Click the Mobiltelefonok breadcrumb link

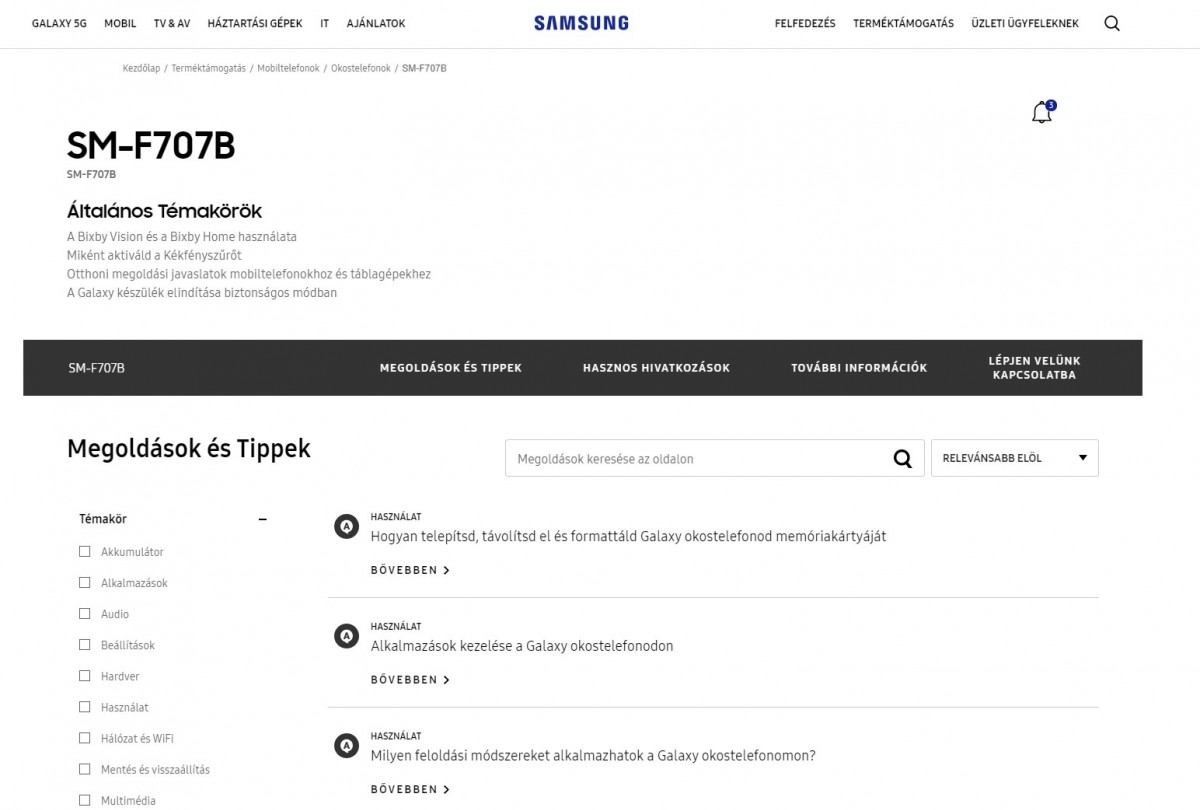(288, 68)
